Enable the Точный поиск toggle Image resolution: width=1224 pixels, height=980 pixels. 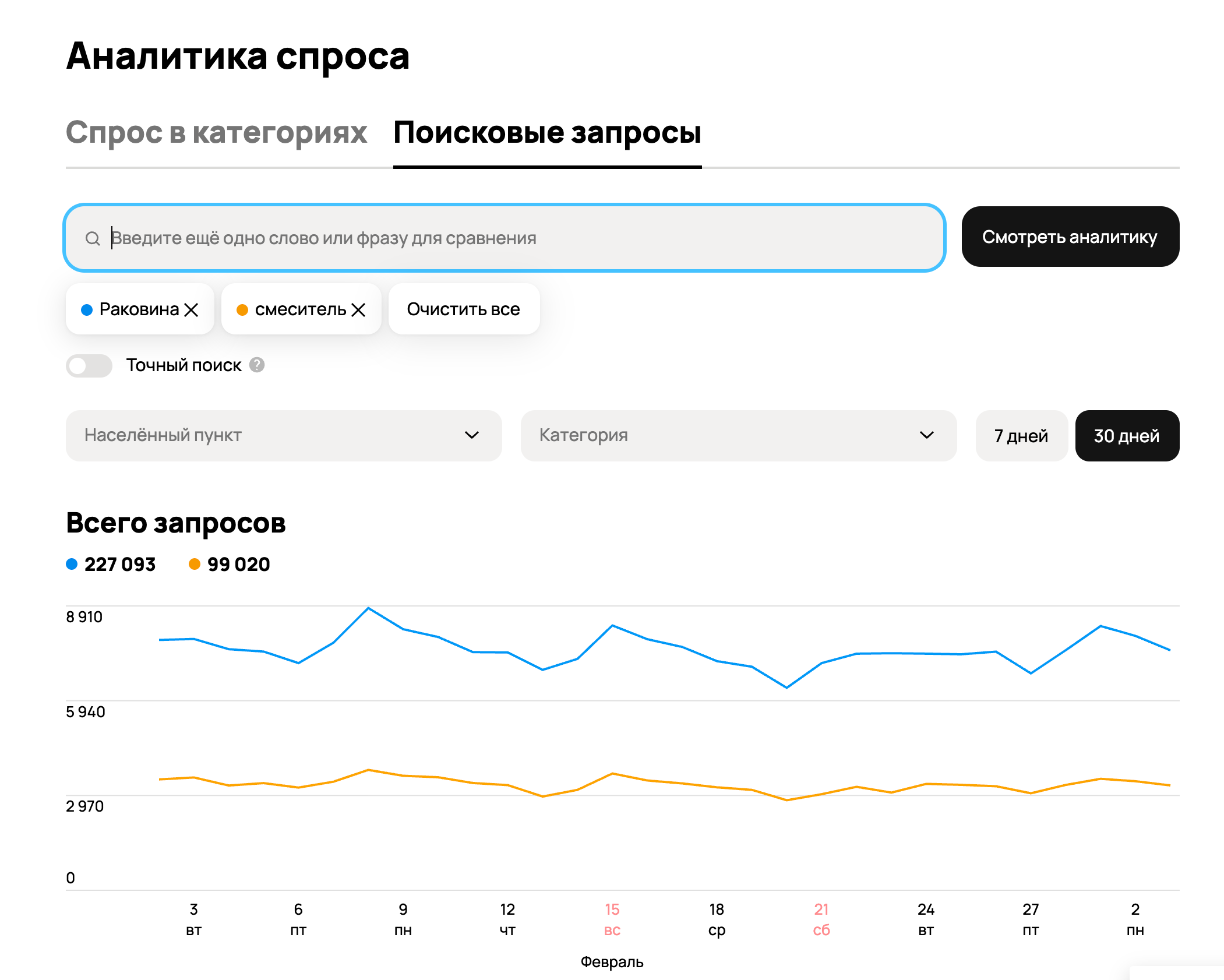[x=89, y=366]
